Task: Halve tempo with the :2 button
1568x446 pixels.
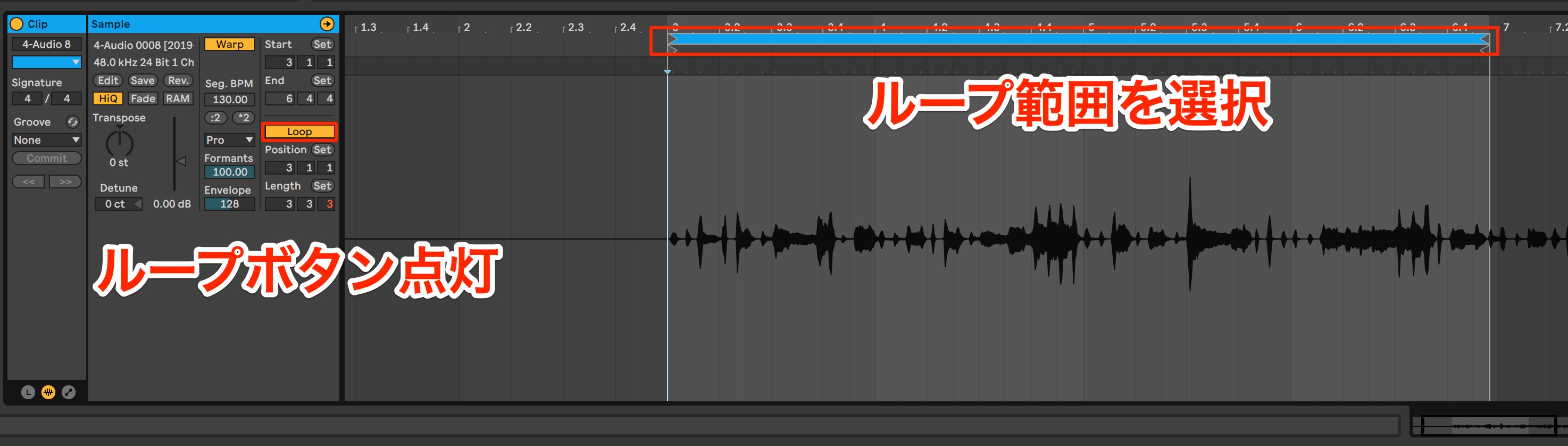Action: click(x=215, y=118)
